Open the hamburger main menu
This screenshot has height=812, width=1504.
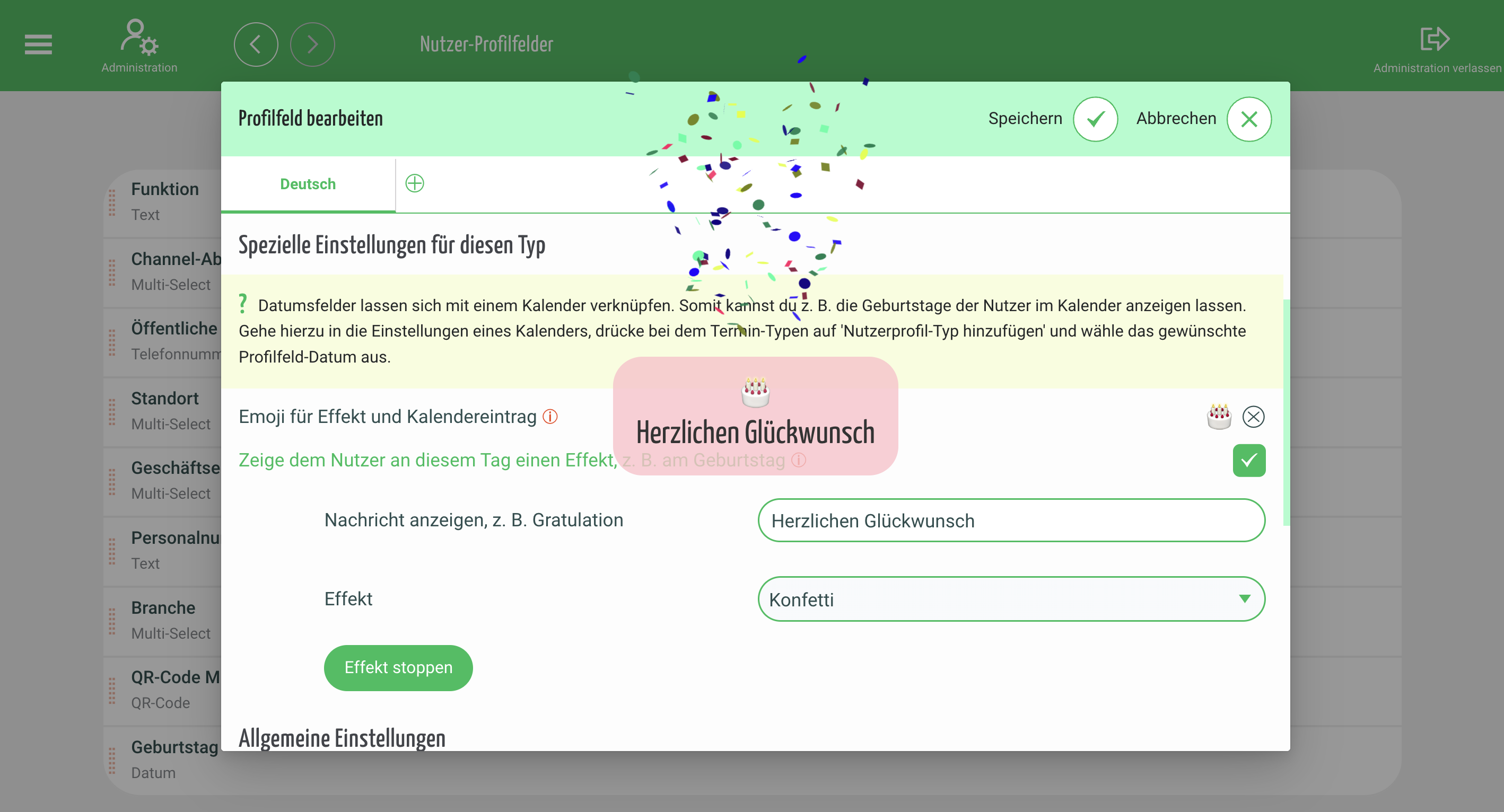point(38,45)
